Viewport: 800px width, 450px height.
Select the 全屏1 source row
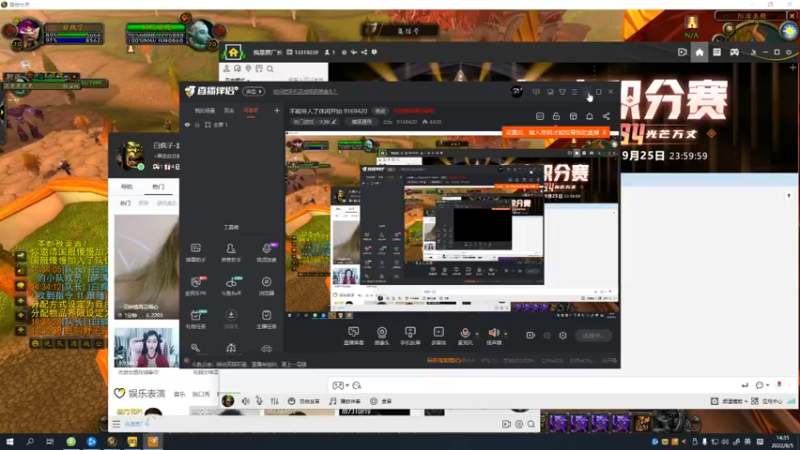pos(232,124)
